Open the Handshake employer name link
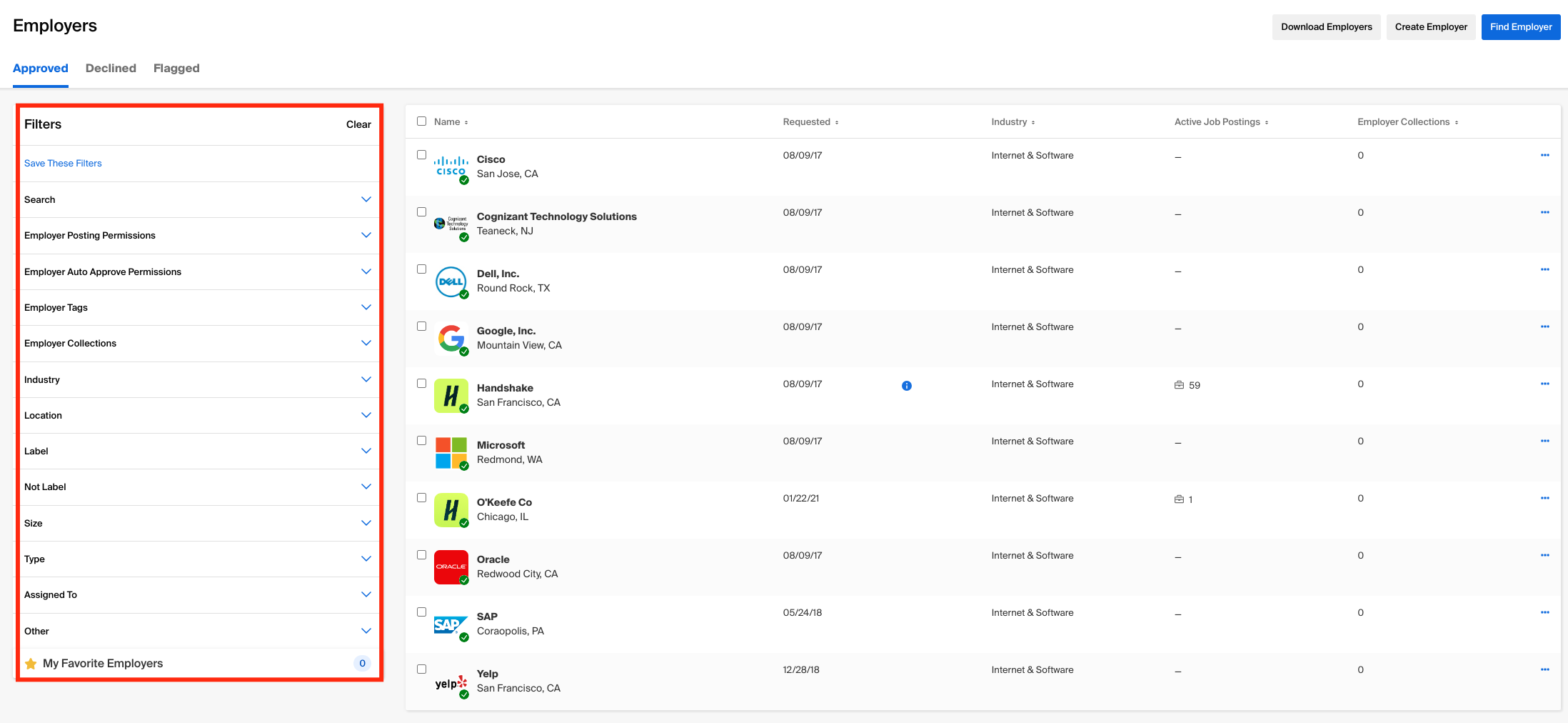The width and height of the screenshot is (1568, 723). point(505,388)
